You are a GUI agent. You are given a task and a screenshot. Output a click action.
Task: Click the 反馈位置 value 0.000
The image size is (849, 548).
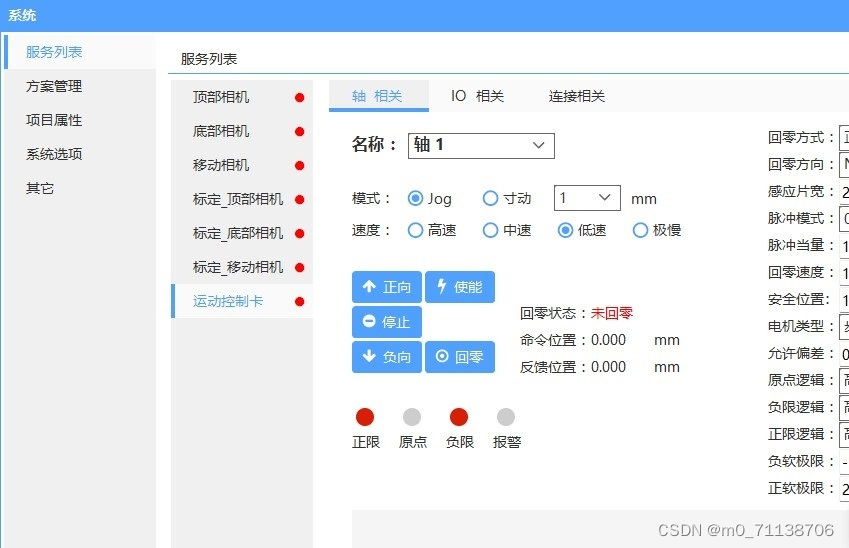click(x=609, y=367)
